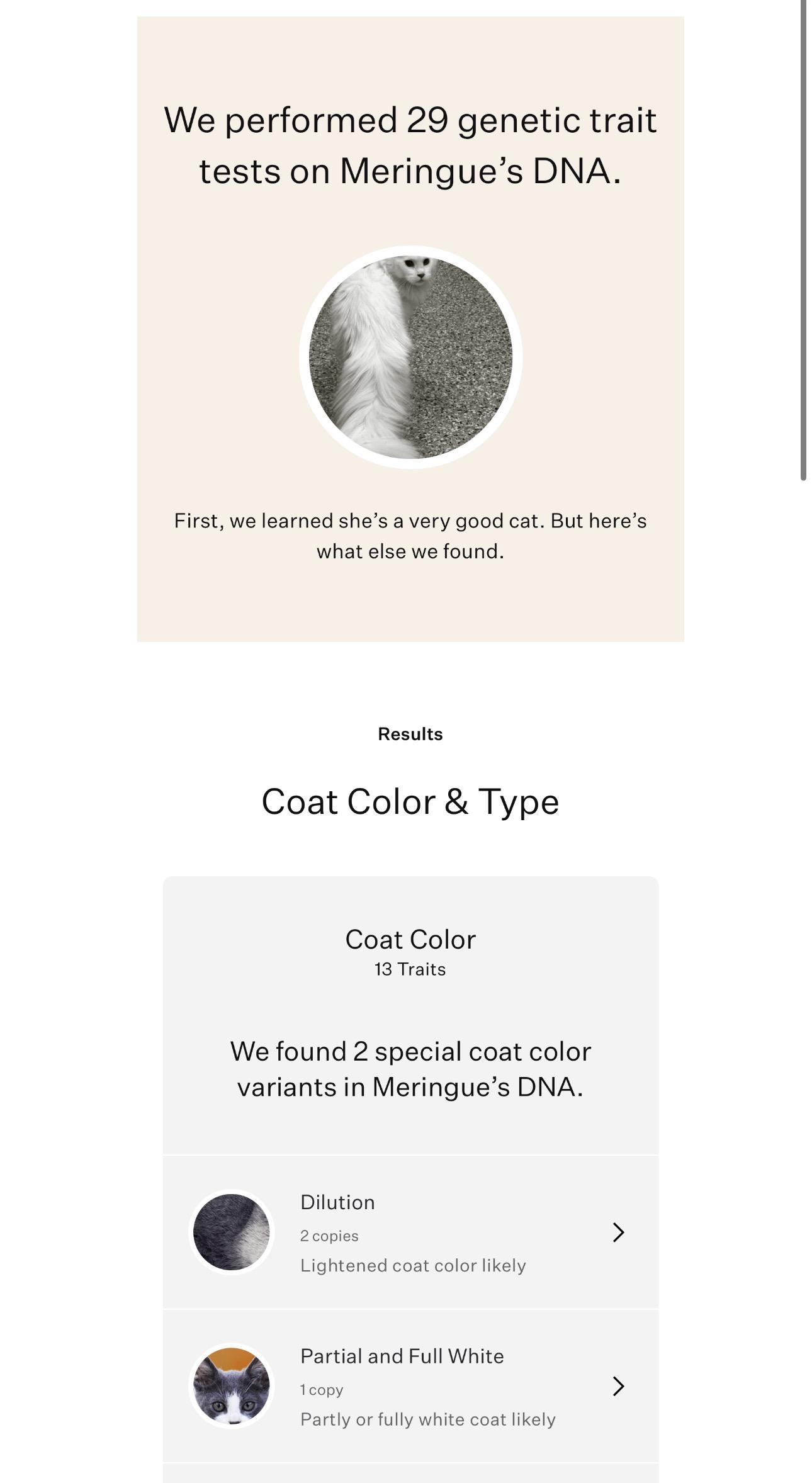The width and height of the screenshot is (812, 1483).
Task: Expand Dilution details with its chevron arrow
Action: point(618,1232)
